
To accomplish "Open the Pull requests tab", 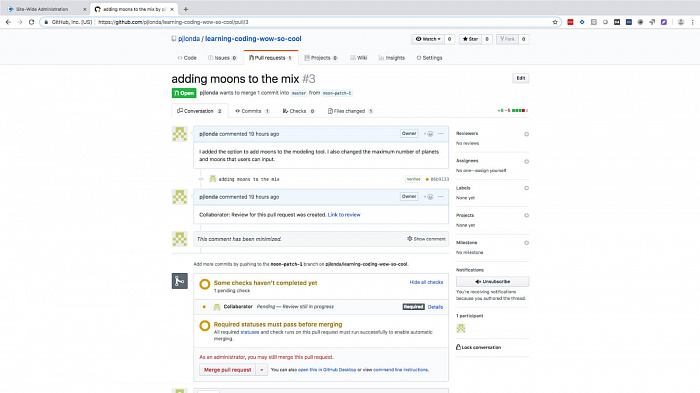I will click(270, 58).
